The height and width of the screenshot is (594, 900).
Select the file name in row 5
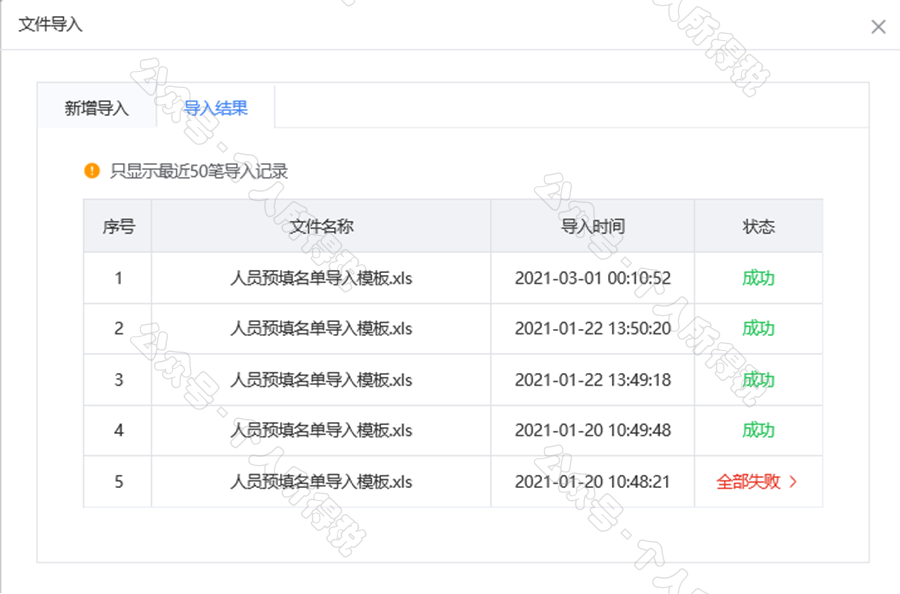(321, 482)
